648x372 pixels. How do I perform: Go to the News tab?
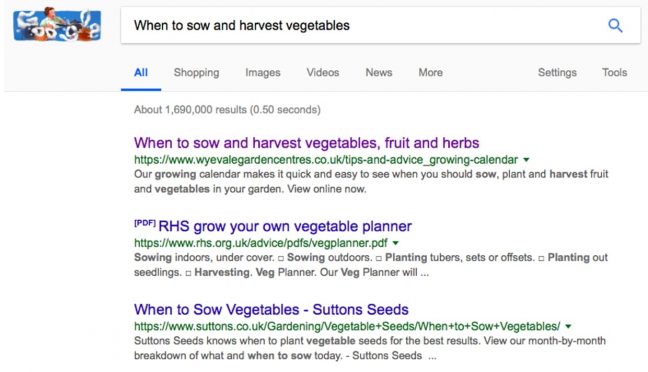pyautogui.click(x=379, y=72)
